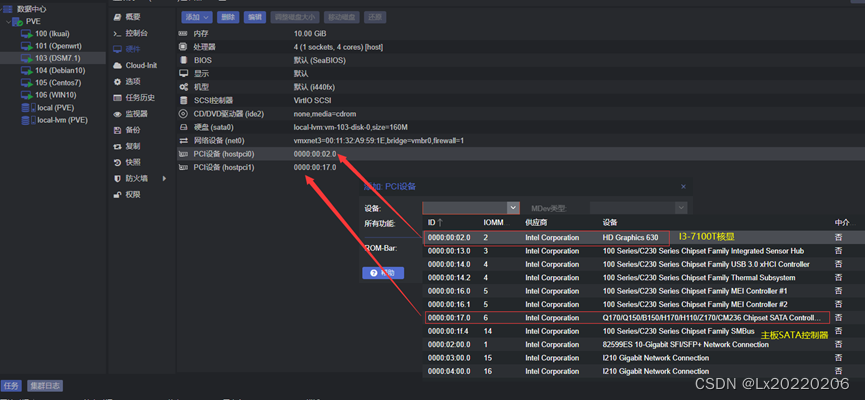Click the 调整磁盘大小 resize disk button

(295, 17)
